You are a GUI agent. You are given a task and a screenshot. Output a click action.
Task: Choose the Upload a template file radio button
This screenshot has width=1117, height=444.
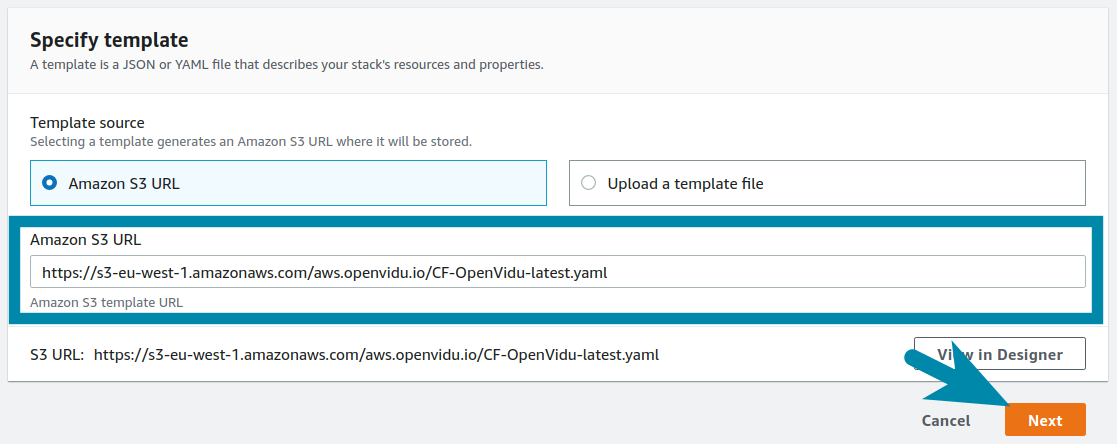click(588, 183)
